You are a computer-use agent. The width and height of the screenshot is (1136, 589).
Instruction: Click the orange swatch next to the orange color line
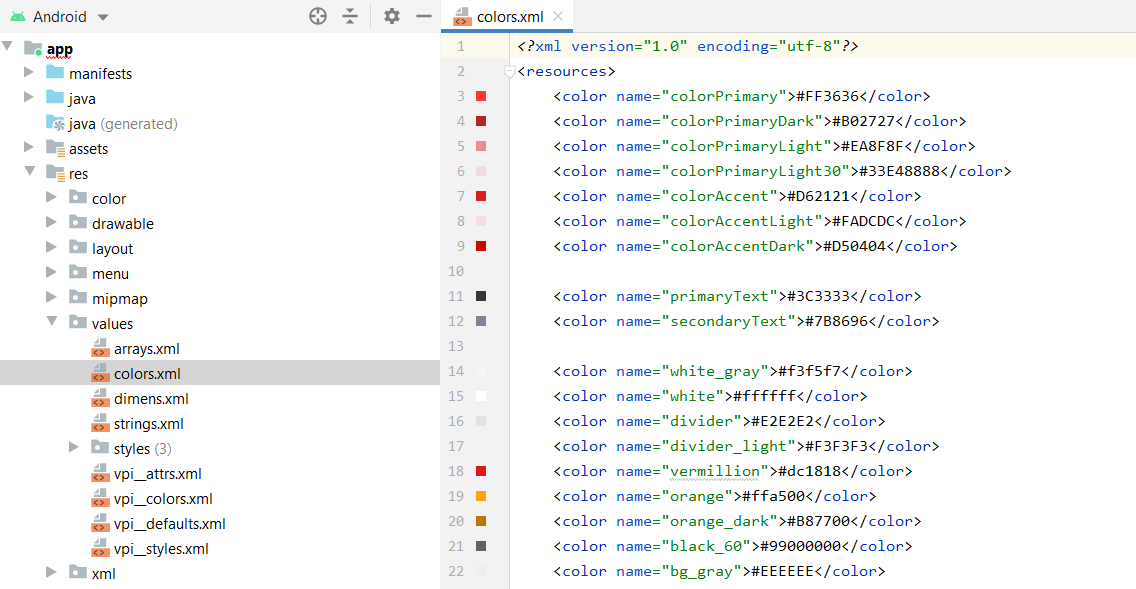click(x=483, y=496)
